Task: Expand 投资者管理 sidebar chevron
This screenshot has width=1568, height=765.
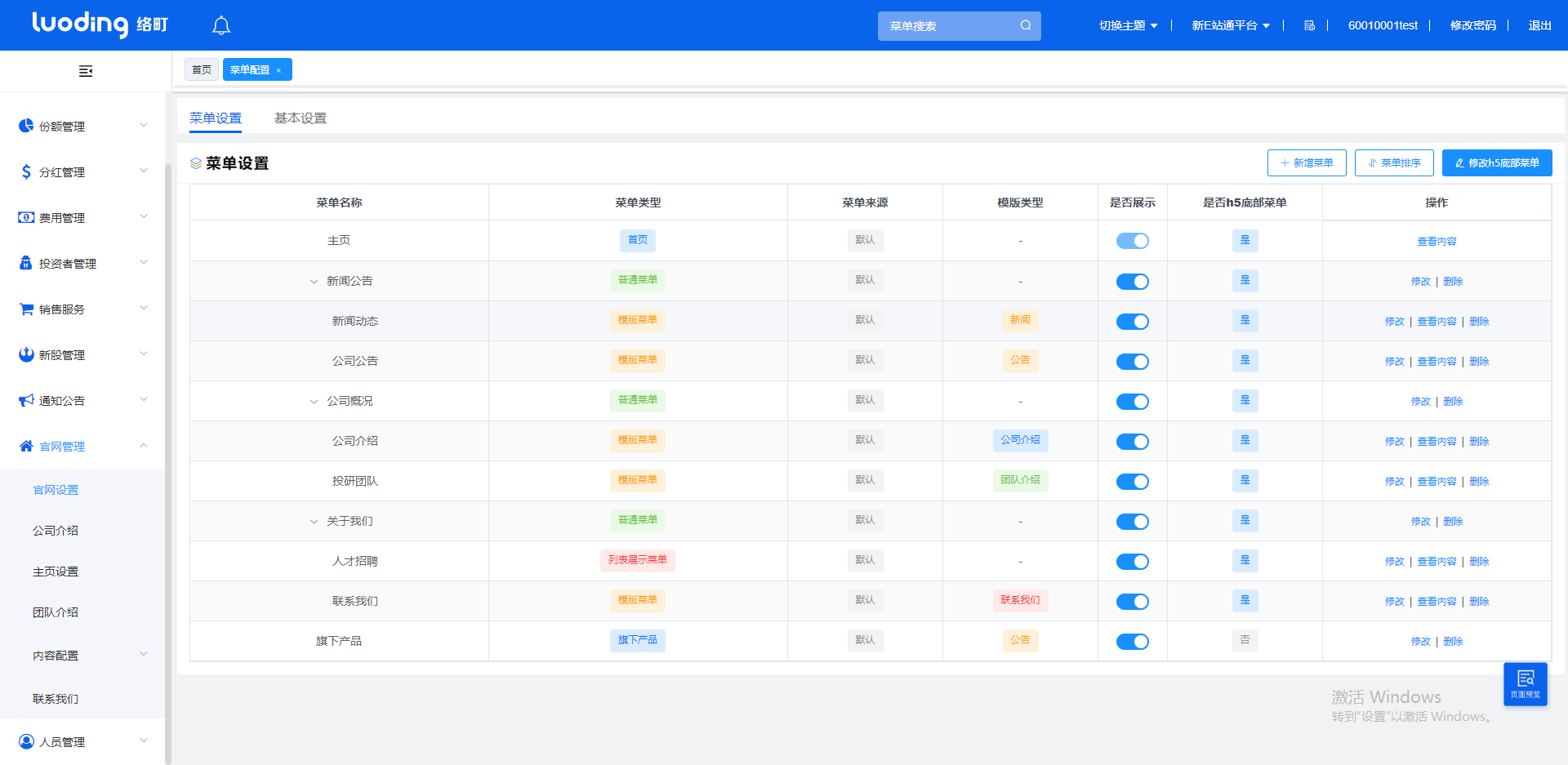Action: pos(144,262)
